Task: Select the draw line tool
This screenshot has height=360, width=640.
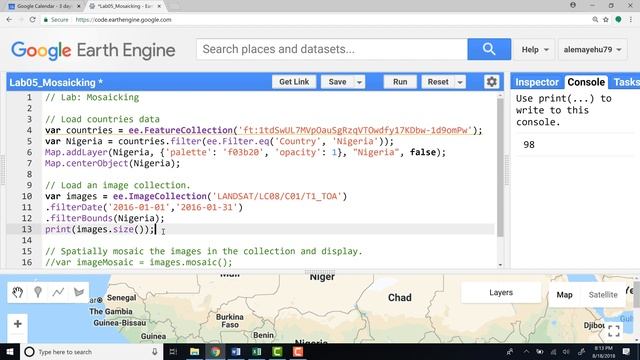Action: (58, 292)
